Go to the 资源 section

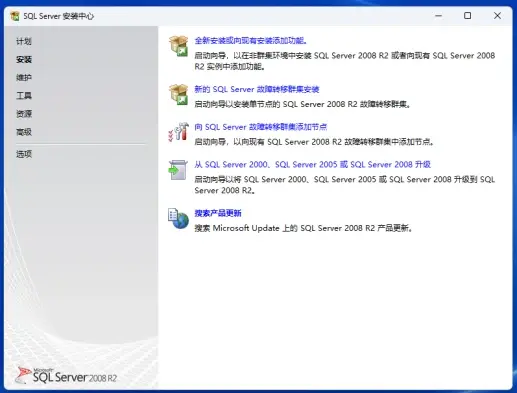pyautogui.click(x=24, y=114)
